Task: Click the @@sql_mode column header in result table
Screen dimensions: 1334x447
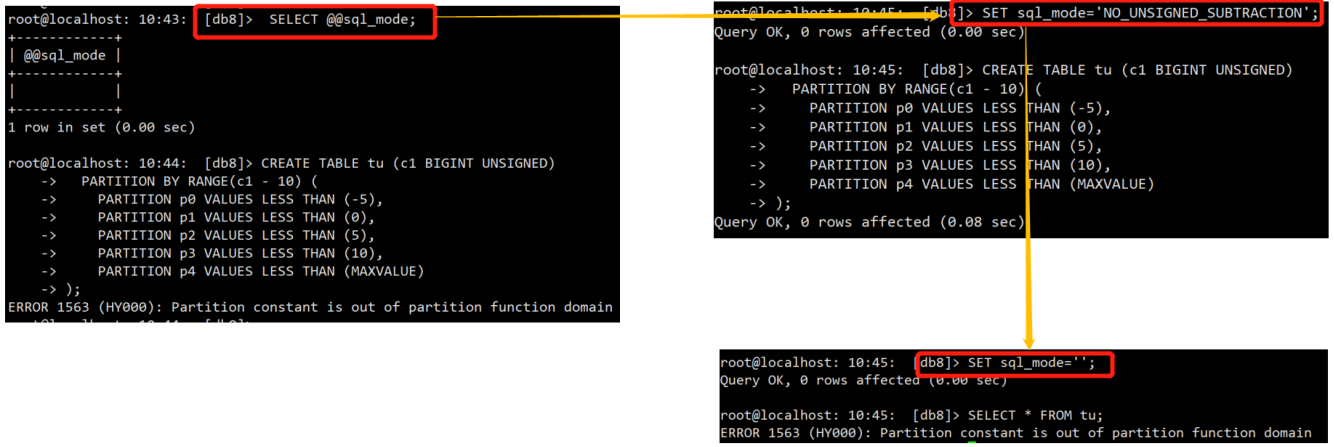Action: [x=64, y=56]
